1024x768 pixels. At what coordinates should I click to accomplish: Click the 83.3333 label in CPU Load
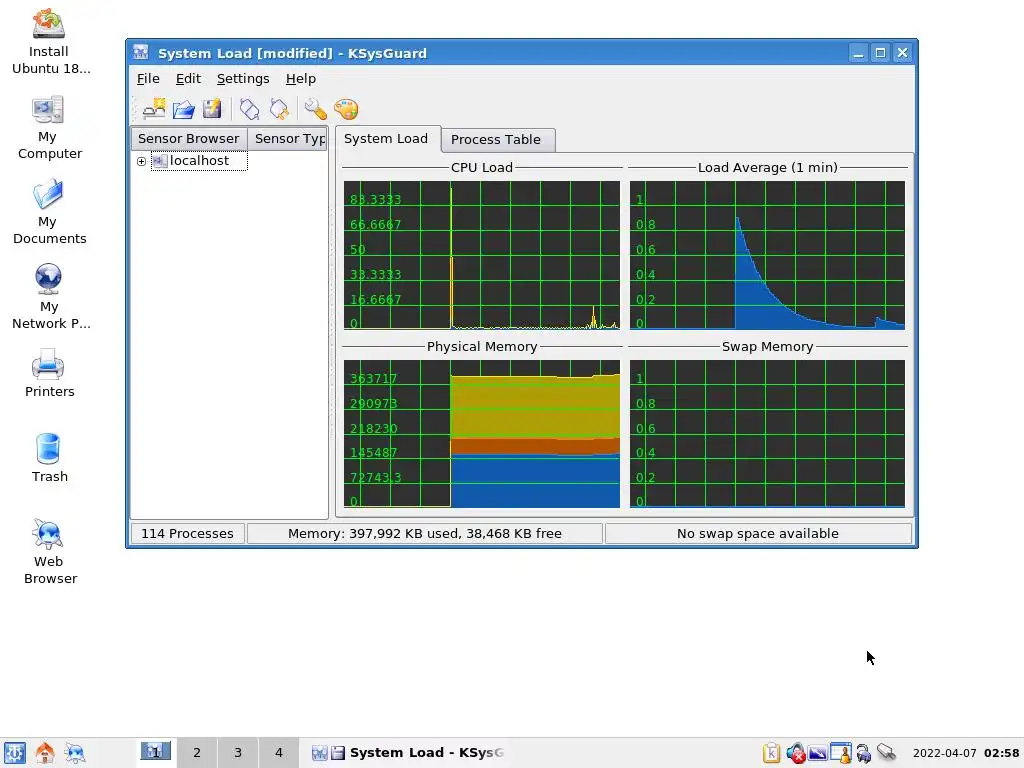click(x=376, y=200)
